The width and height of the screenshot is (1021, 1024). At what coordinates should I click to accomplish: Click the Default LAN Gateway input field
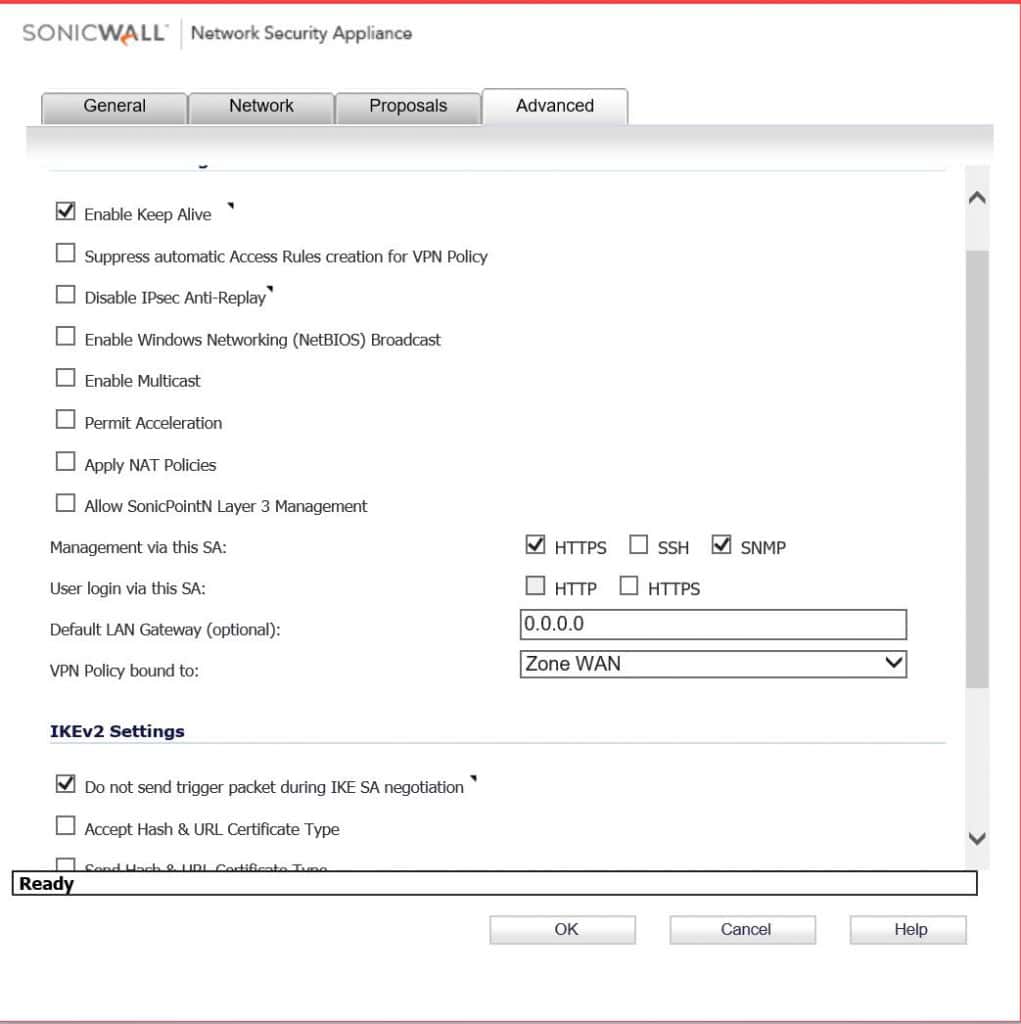713,624
